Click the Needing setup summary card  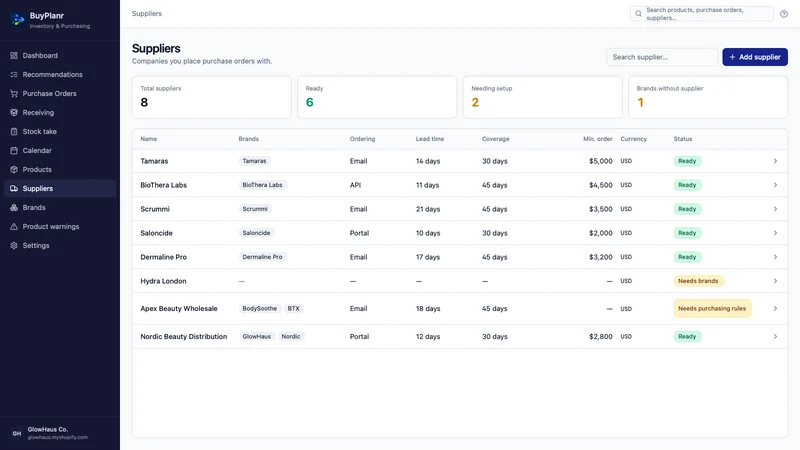(x=542, y=97)
